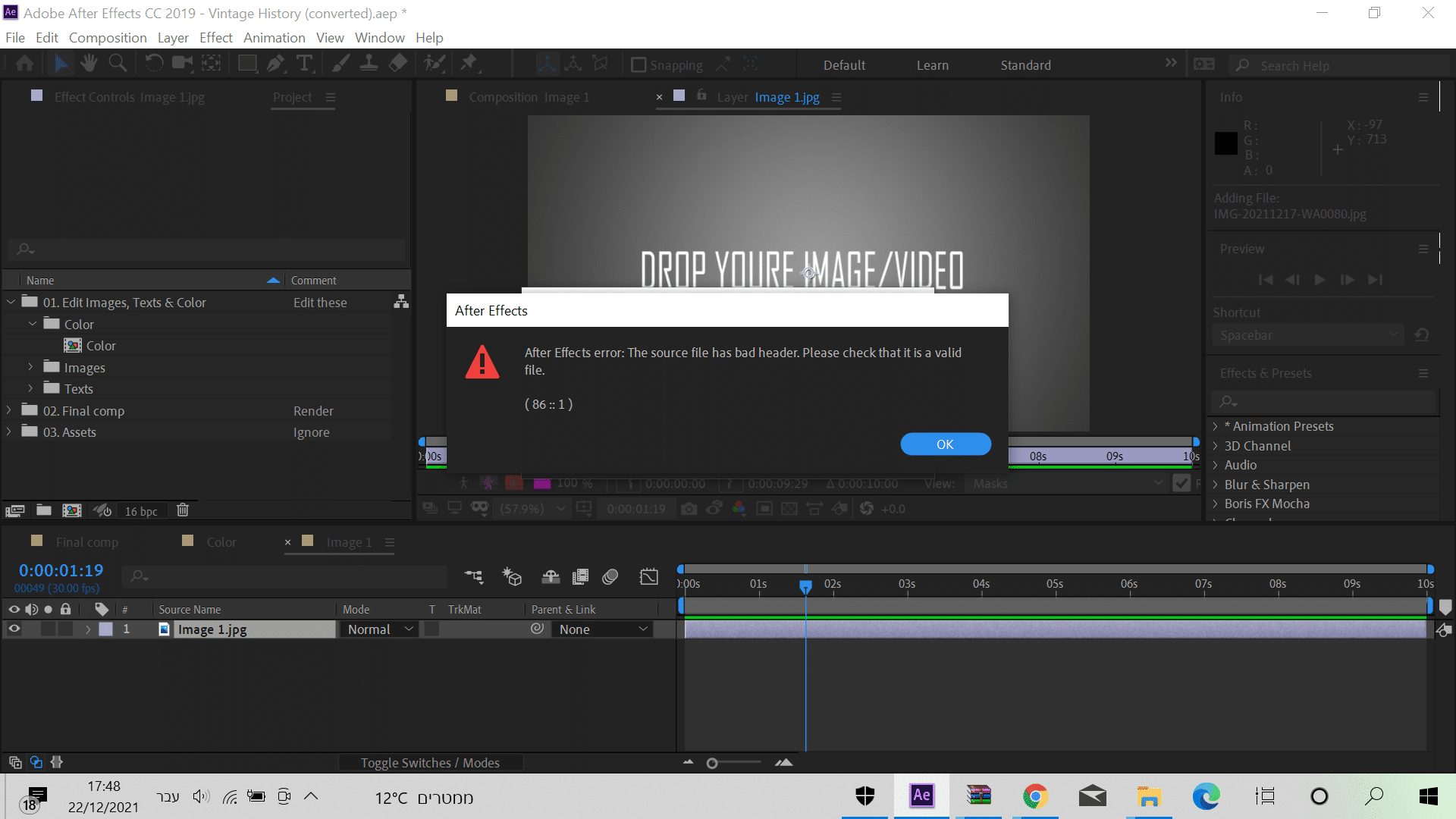The height and width of the screenshot is (819, 1456).
Task: Open the Normal blending mode dropdown
Action: click(380, 629)
